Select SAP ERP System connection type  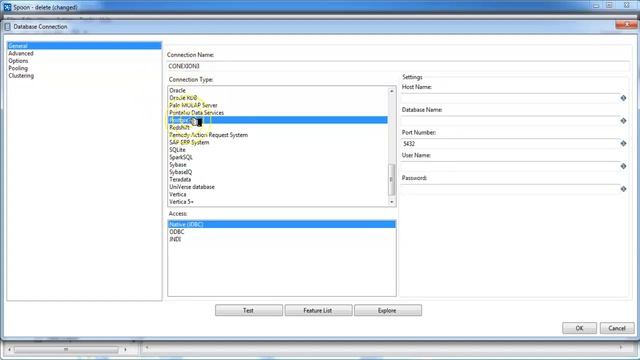pos(189,142)
